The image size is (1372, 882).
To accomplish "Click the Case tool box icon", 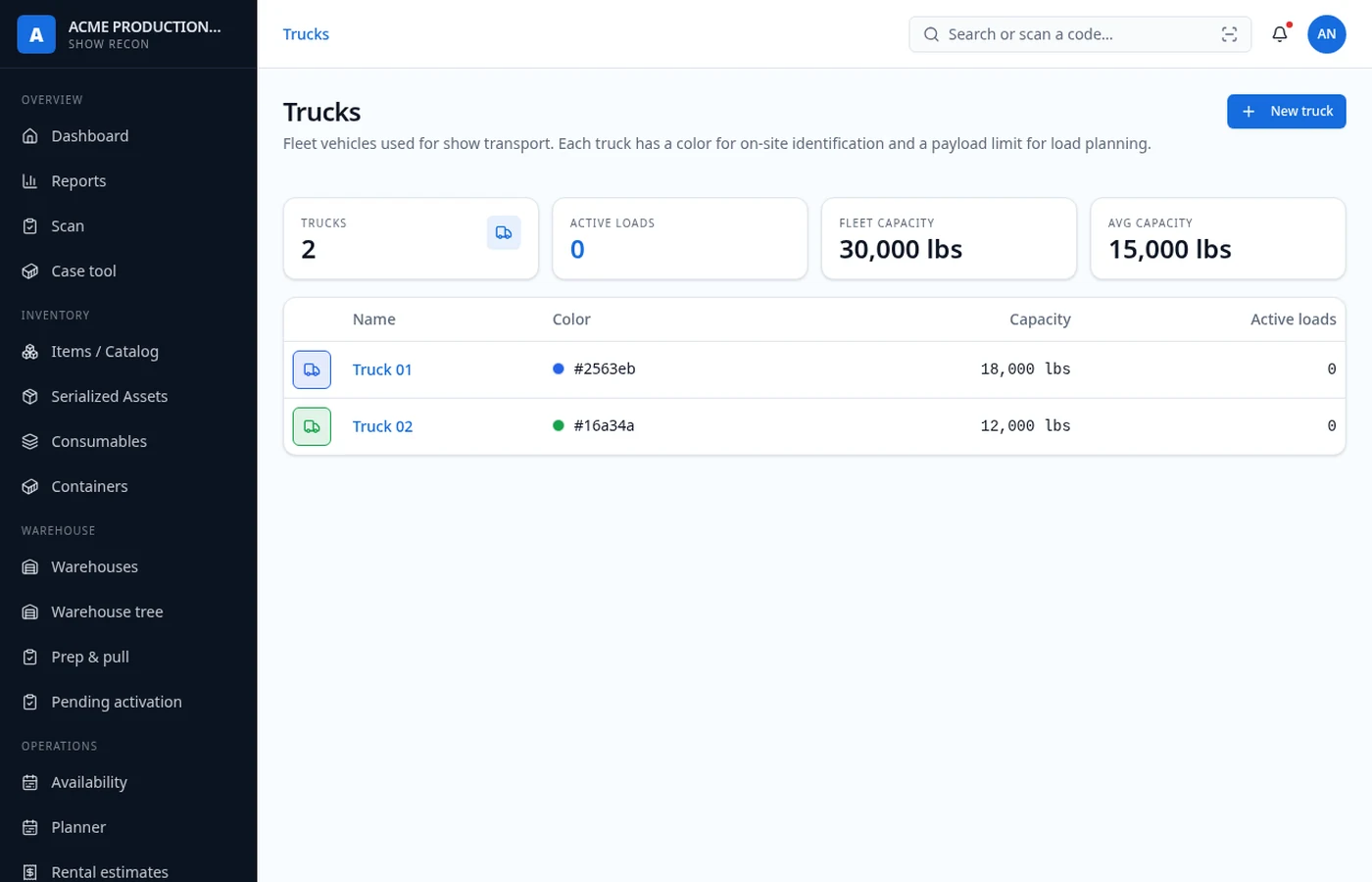I will pyautogui.click(x=30, y=271).
